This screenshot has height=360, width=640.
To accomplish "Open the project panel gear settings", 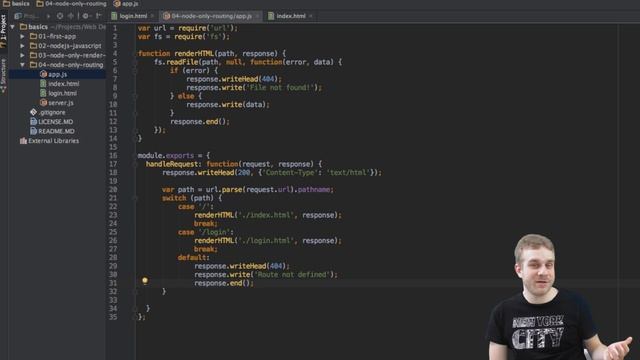I will coord(85,16).
